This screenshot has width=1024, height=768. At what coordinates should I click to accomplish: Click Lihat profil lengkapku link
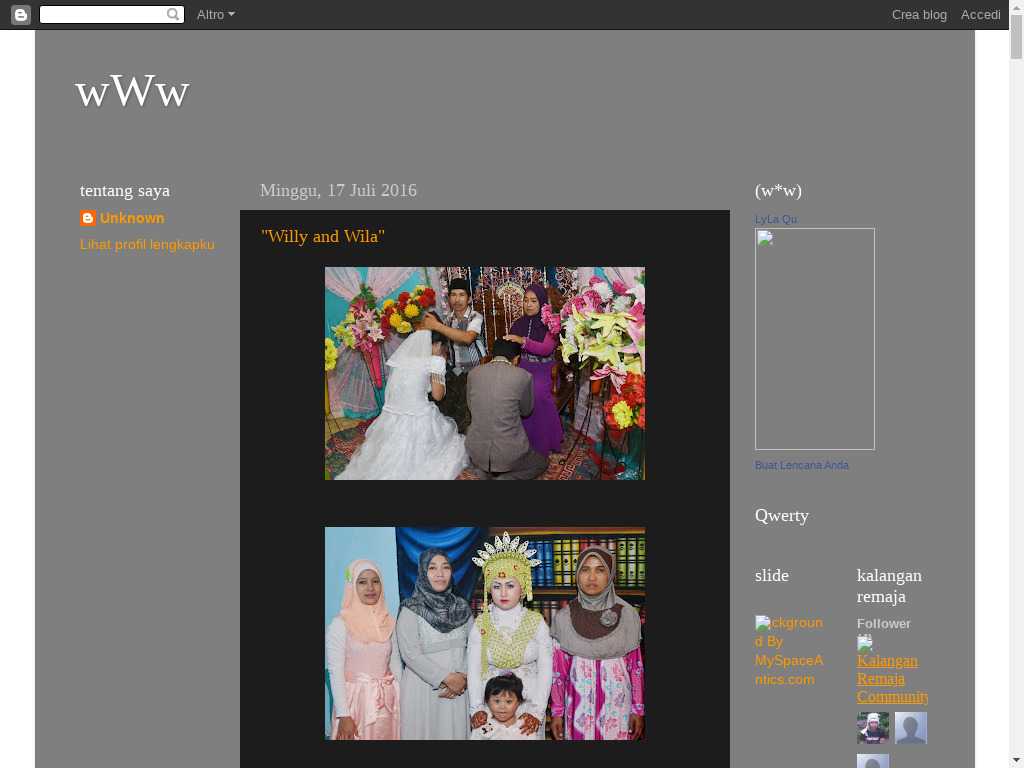[x=147, y=244]
